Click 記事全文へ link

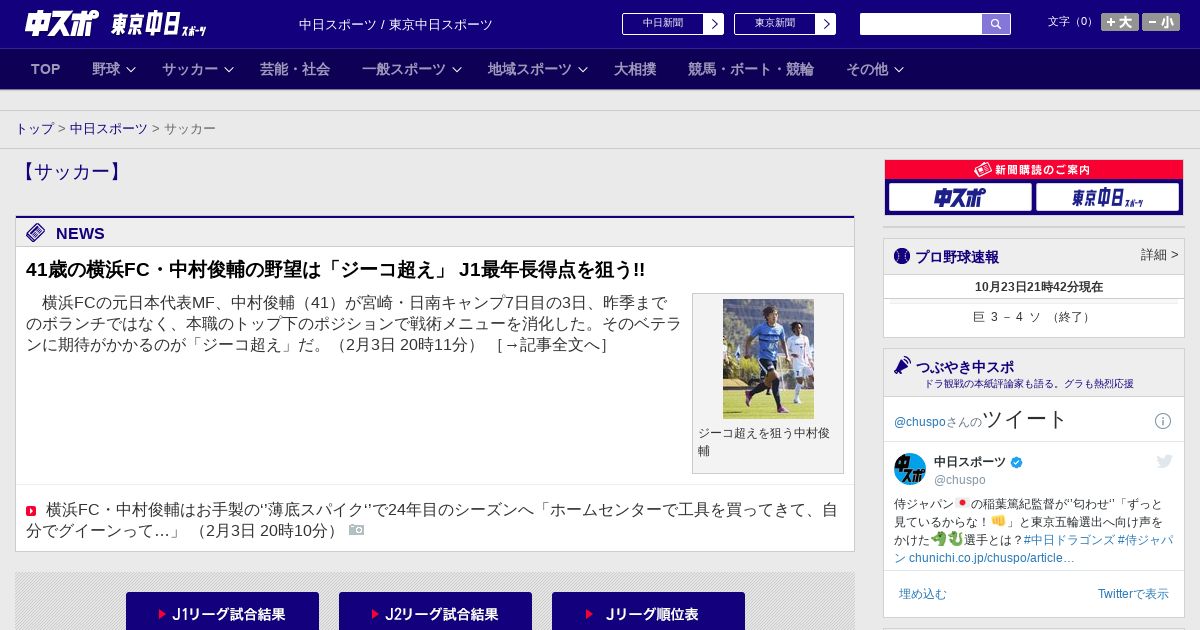pyautogui.click(x=552, y=345)
